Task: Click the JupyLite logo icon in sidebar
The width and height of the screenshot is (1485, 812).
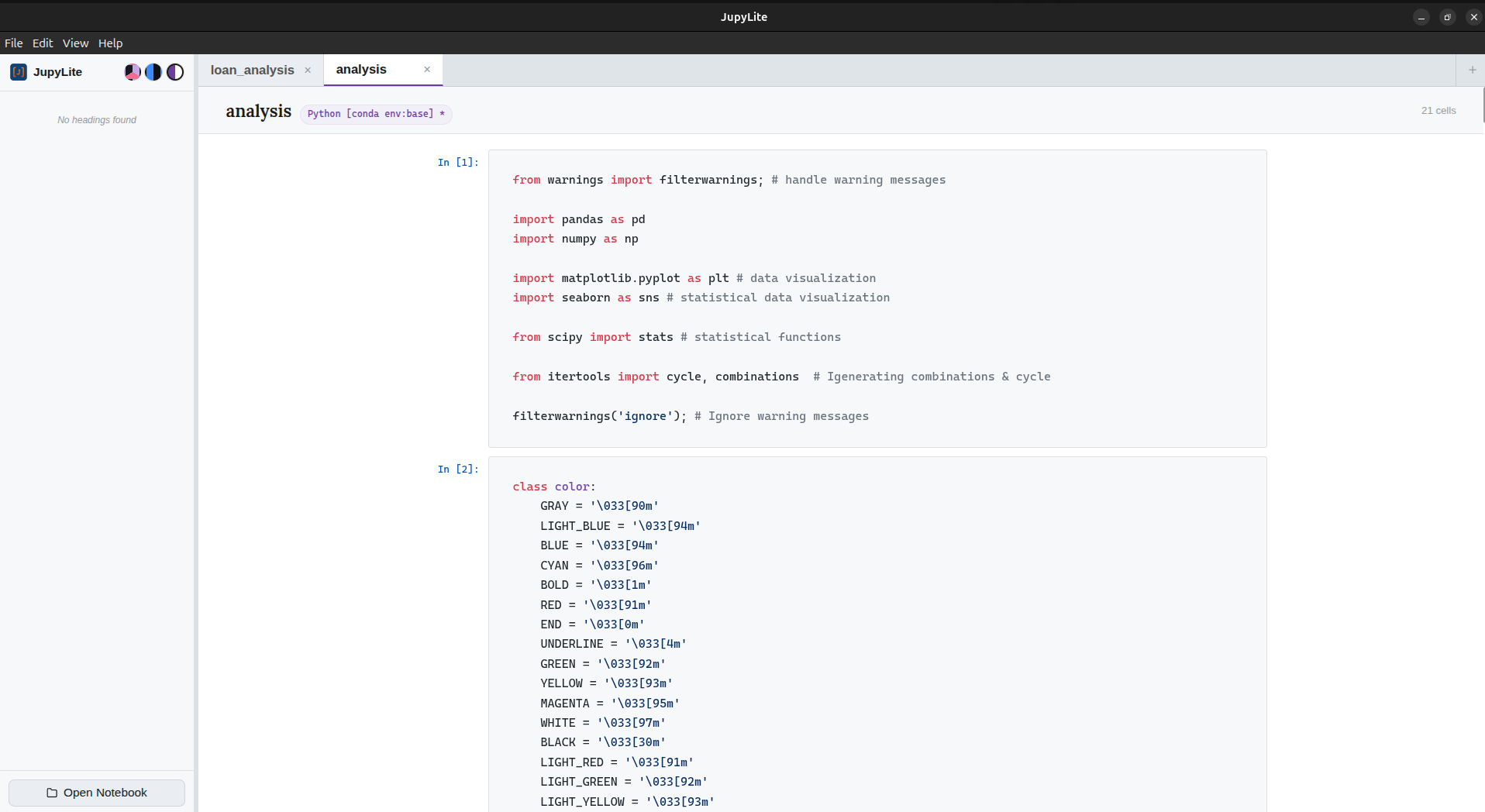Action: (19, 72)
